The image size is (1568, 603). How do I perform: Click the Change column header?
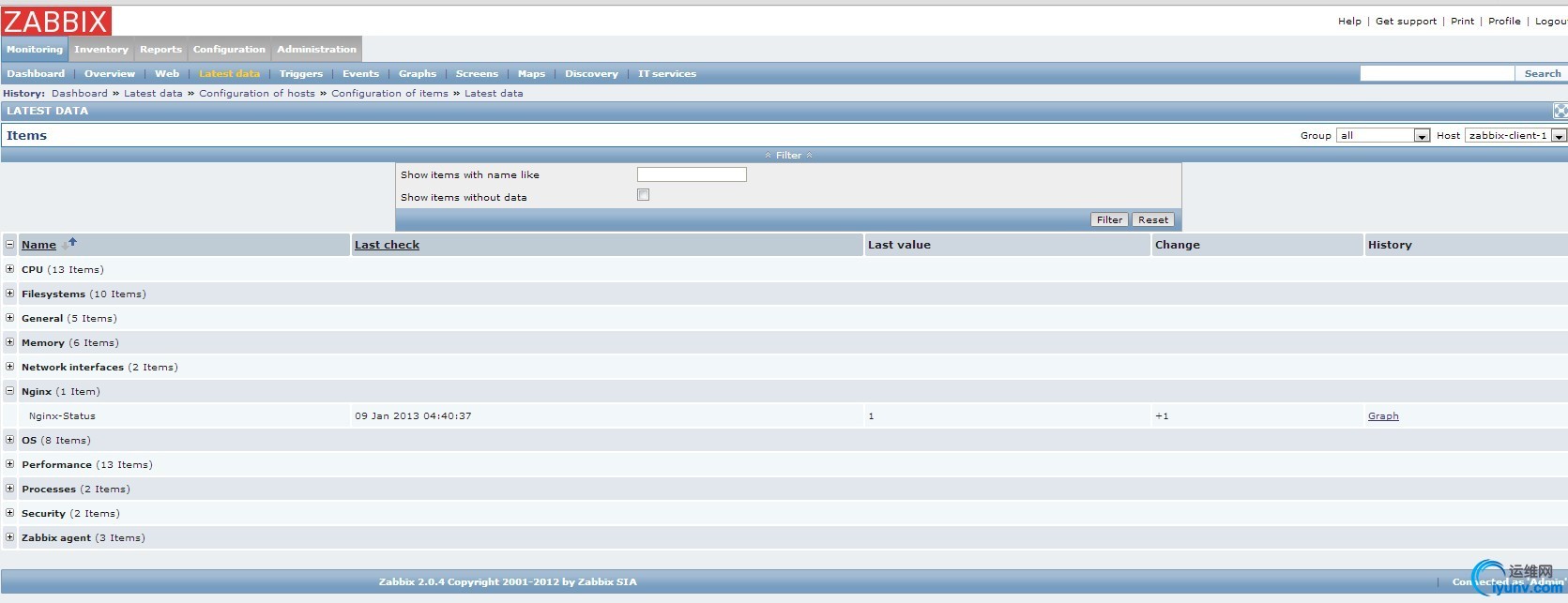pyautogui.click(x=1177, y=244)
